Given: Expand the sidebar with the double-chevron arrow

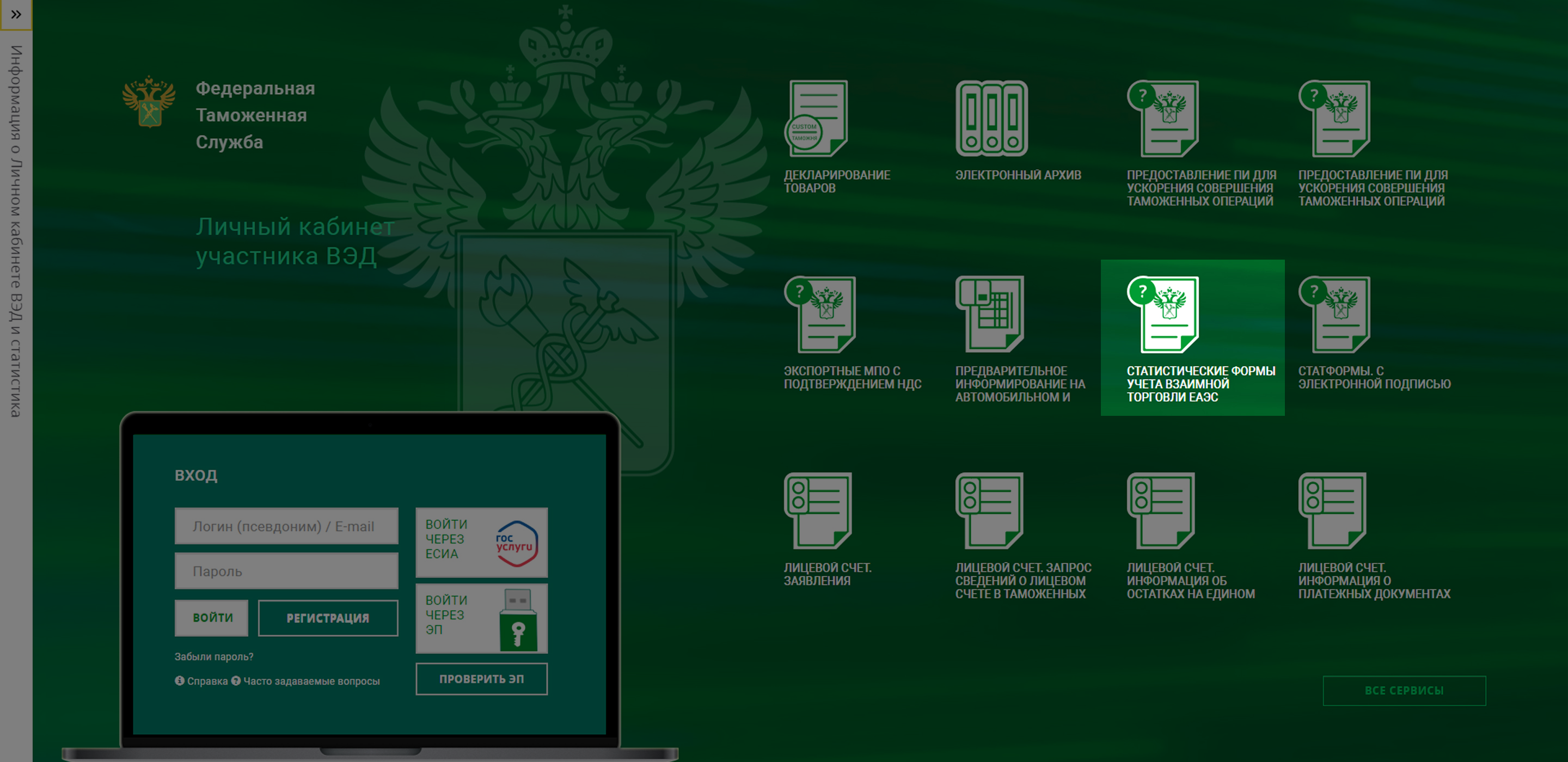Looking at the screenshot, I should tap(16, 15).
